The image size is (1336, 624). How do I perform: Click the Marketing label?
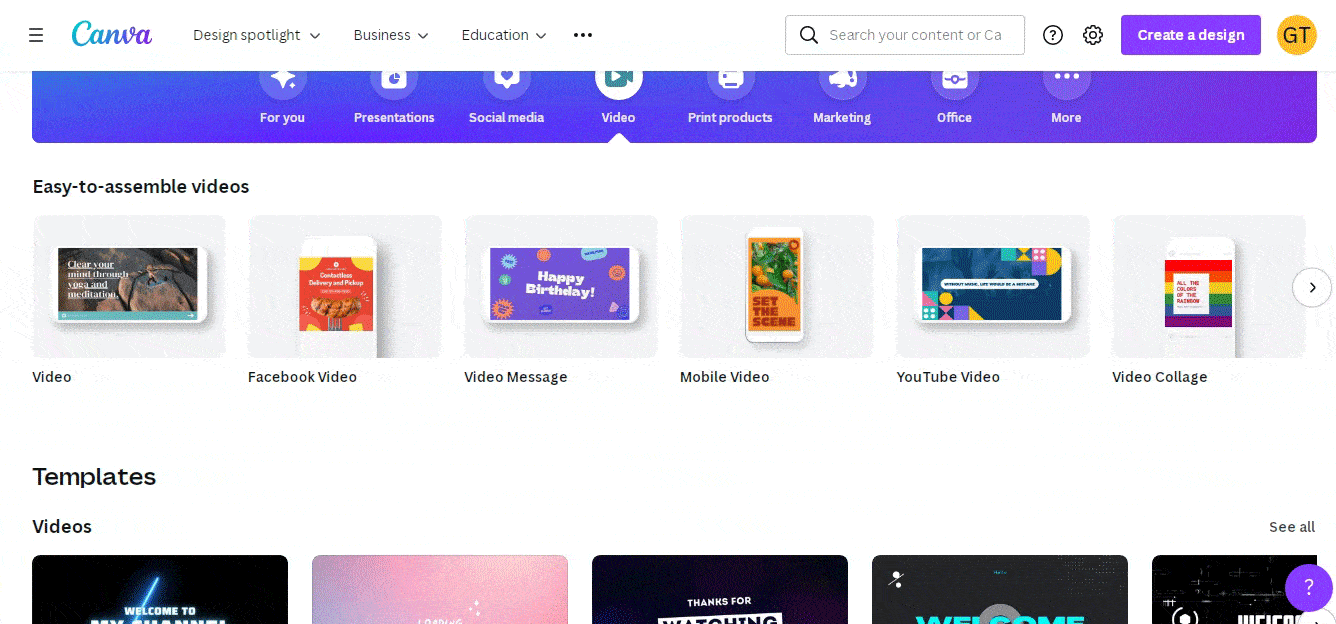coord(842,117)
